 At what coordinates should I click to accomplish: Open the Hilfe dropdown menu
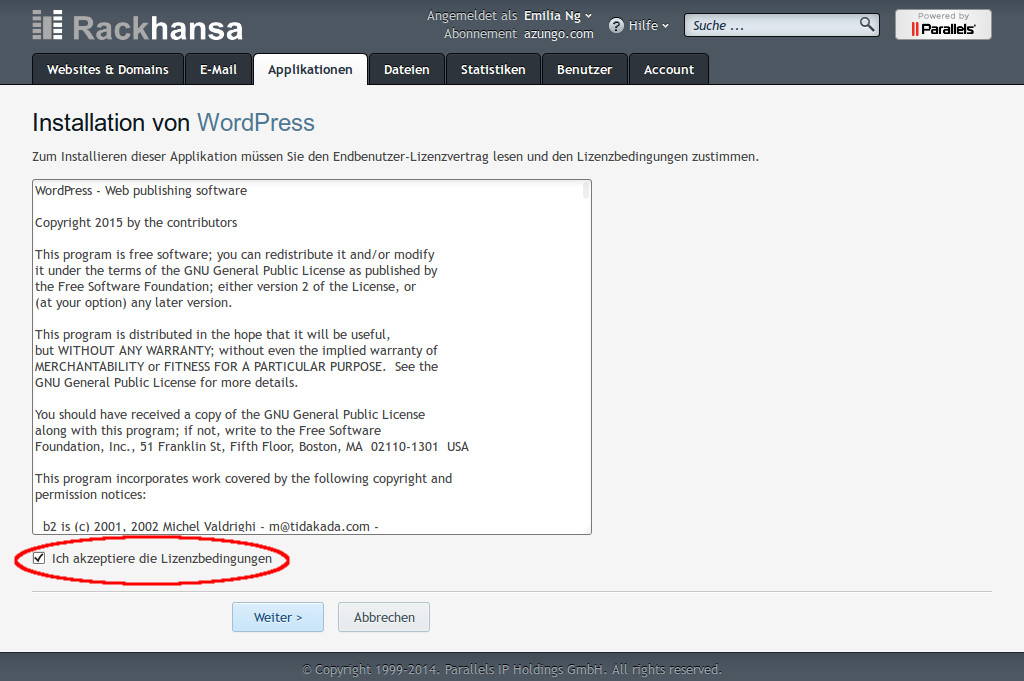pos(648,25)
